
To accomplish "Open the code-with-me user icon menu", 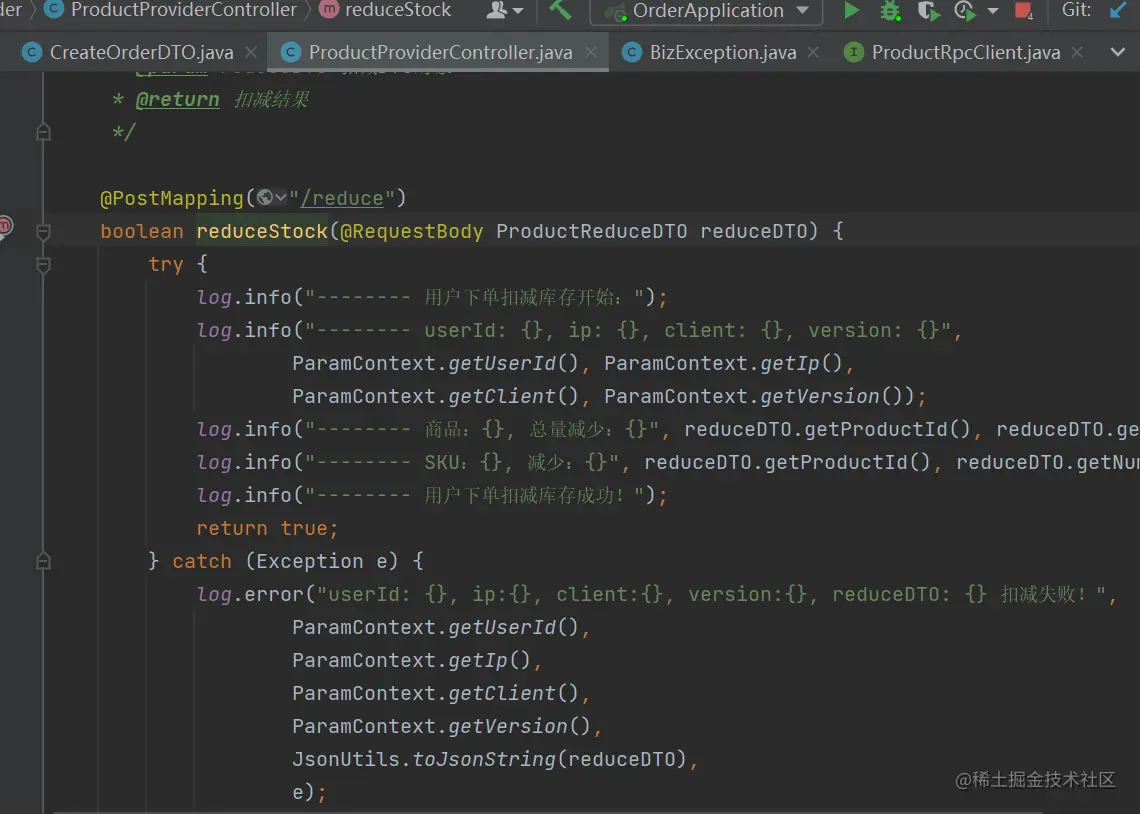I will click(x=505, y=10).
